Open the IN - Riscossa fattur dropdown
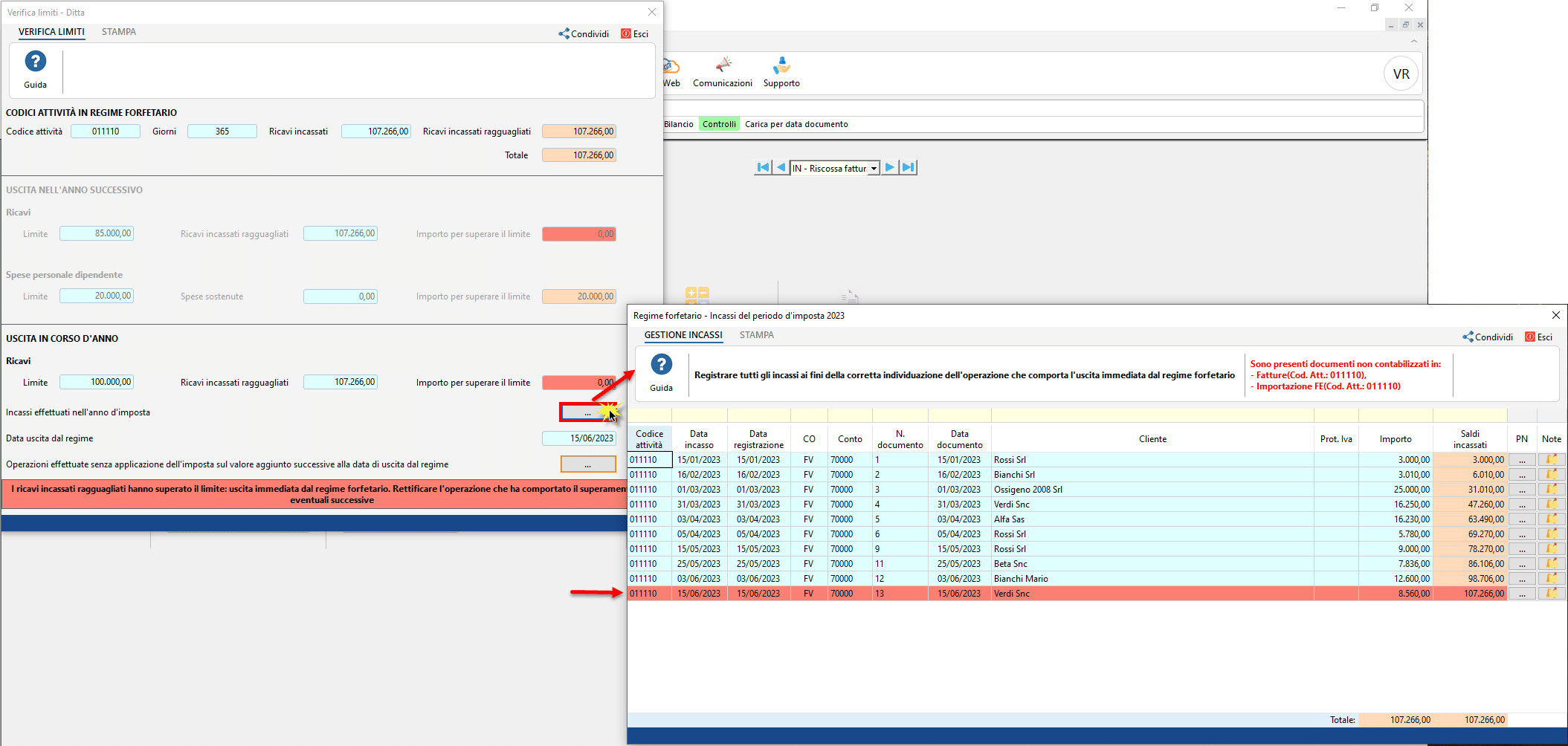The width and height of the screenshot is (1568, 746). pos(874,169)
